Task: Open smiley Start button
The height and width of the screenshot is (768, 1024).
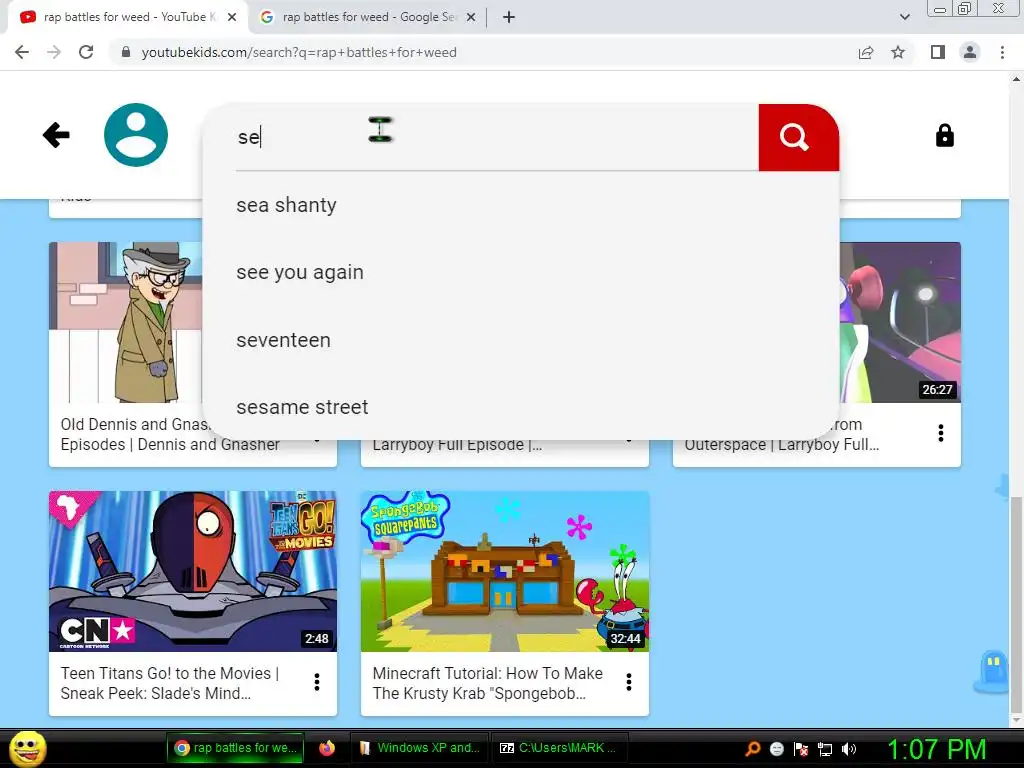Action: tap(28, 748)
